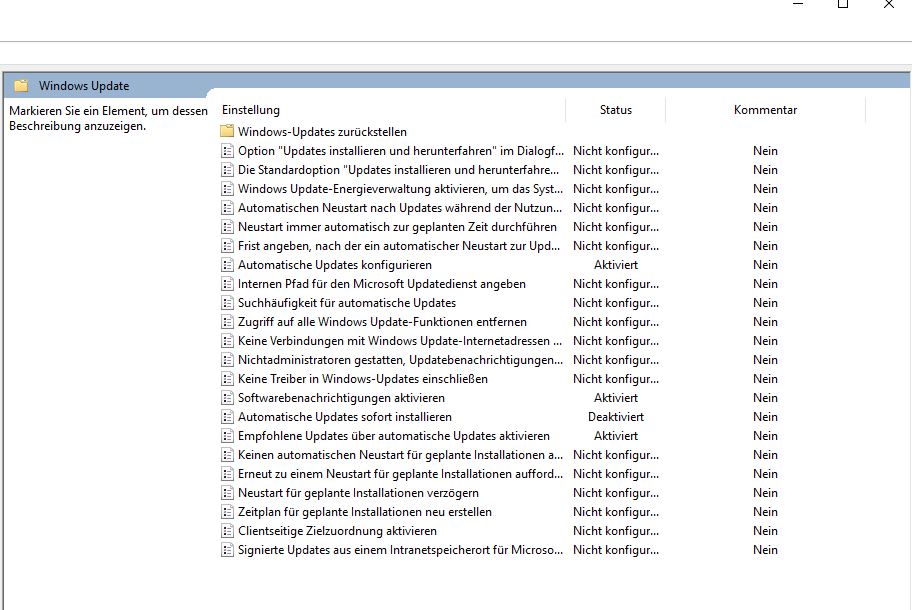Sort by the Status column header
Image resolution: width=912 pixels, height=610 pixels.
point(615,110)
